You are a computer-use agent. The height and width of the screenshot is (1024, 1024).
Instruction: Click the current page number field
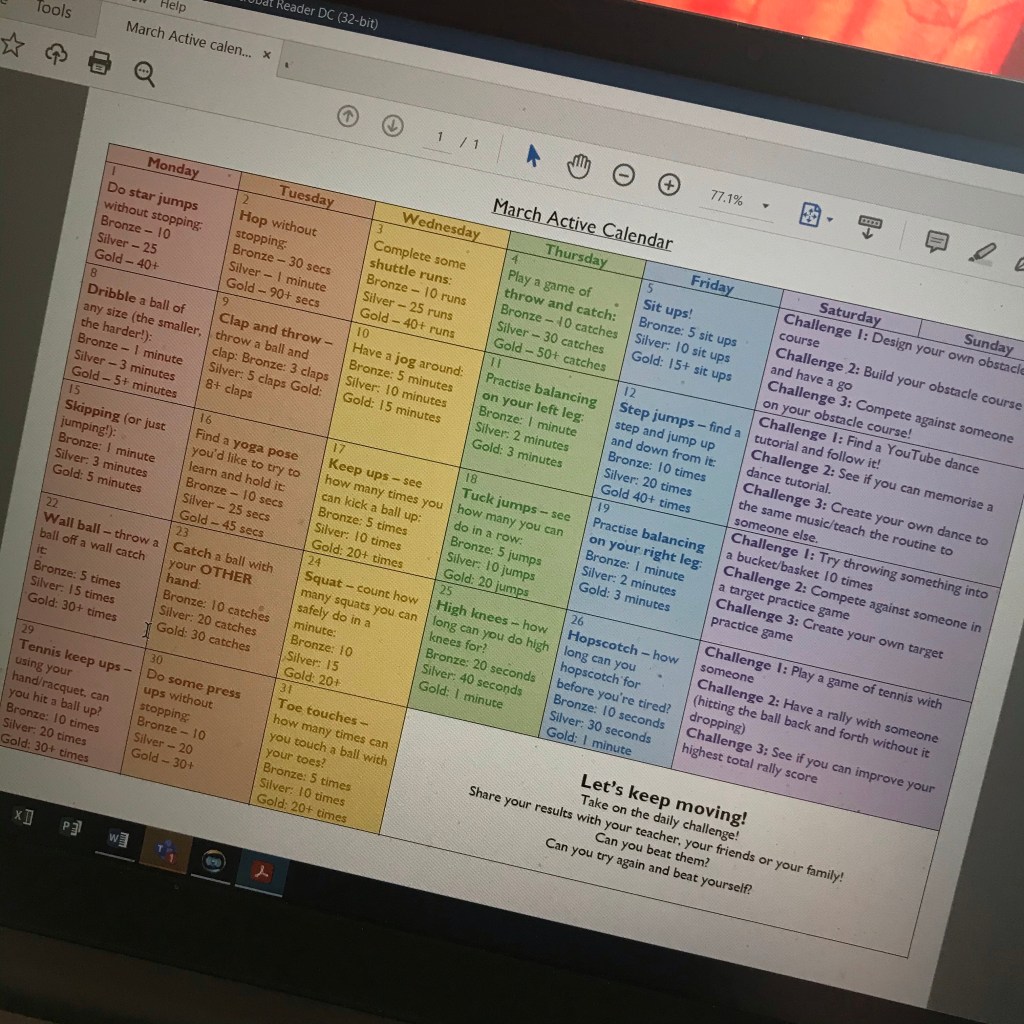coord(439,137)
